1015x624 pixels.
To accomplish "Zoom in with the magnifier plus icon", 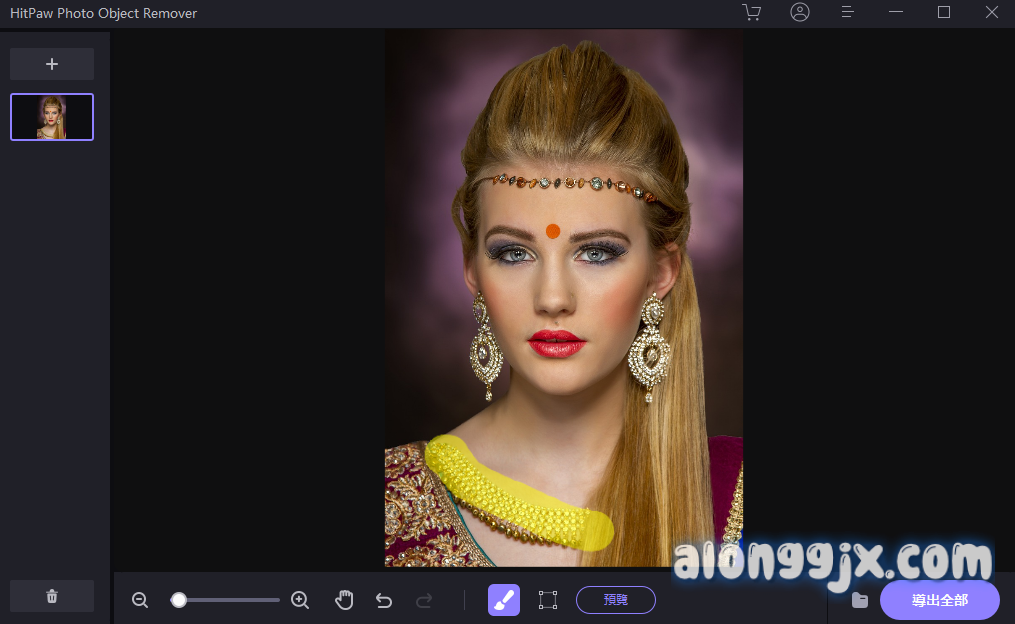I will [299, 600].
